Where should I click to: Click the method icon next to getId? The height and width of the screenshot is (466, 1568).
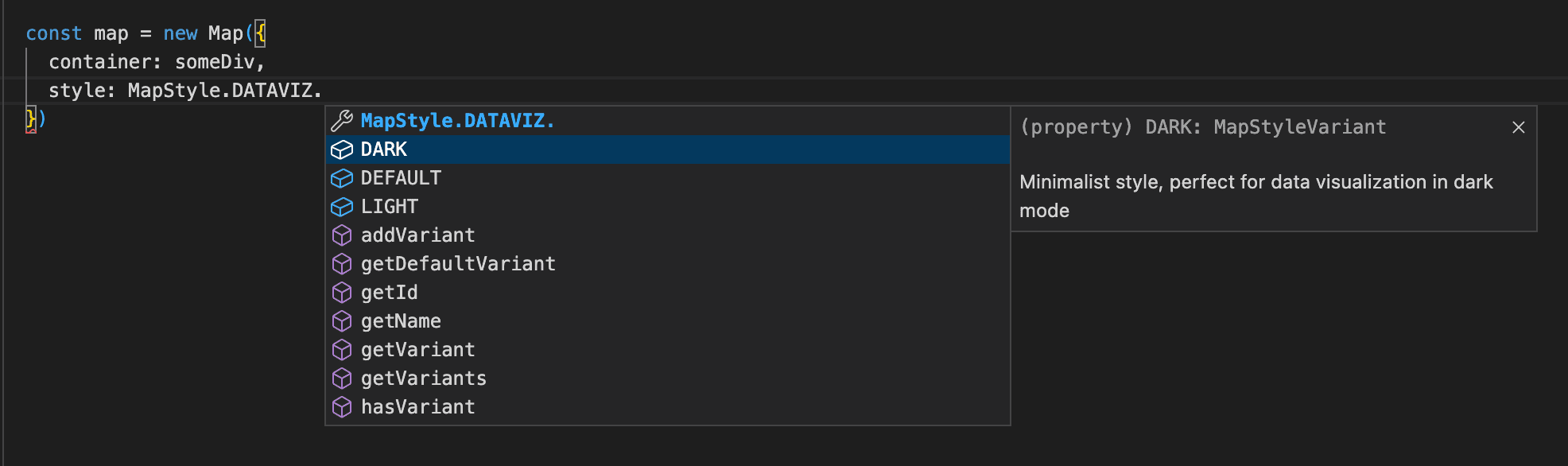click(342, 293)
